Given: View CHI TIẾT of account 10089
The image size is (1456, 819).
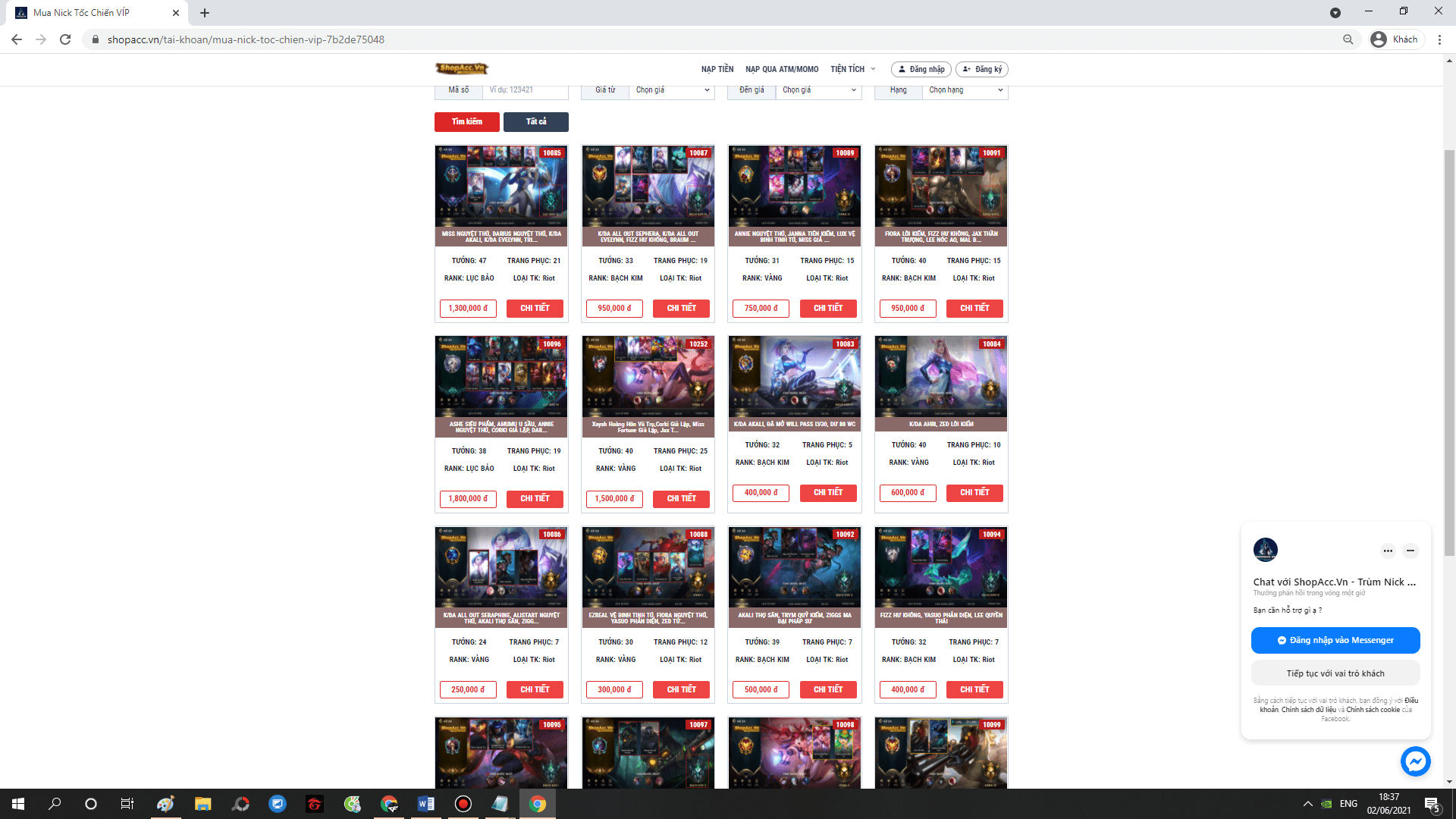Looking at the screenshot, I should click(828, 309).
